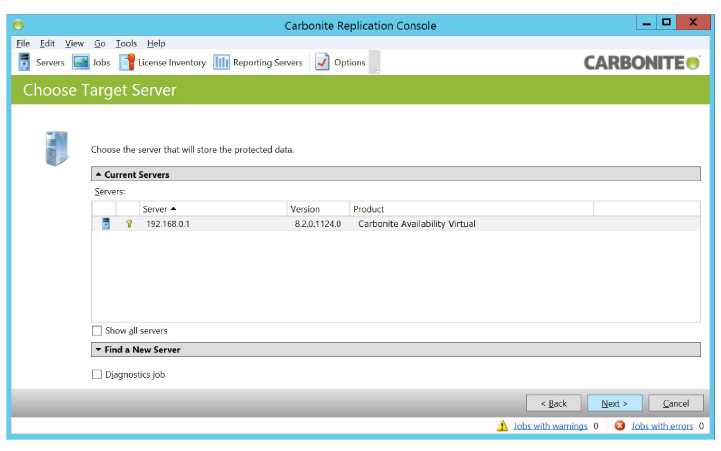Open the Options checkmark toolbar icon
The width and height of the screenshot is (721, 451).
click(x=322, y=62)
